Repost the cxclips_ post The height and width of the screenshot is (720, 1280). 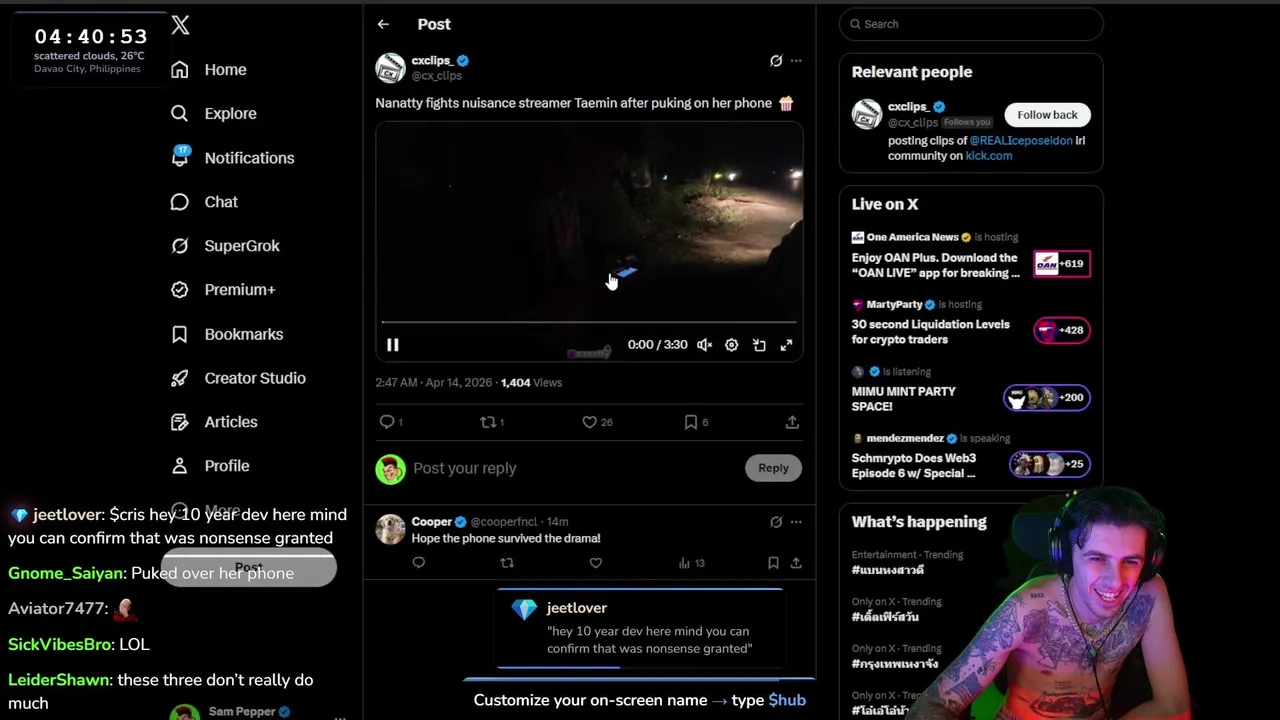488,422
